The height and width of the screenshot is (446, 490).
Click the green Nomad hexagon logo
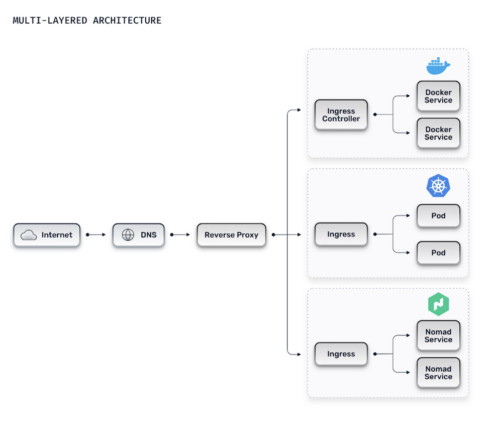click(438, 304)
